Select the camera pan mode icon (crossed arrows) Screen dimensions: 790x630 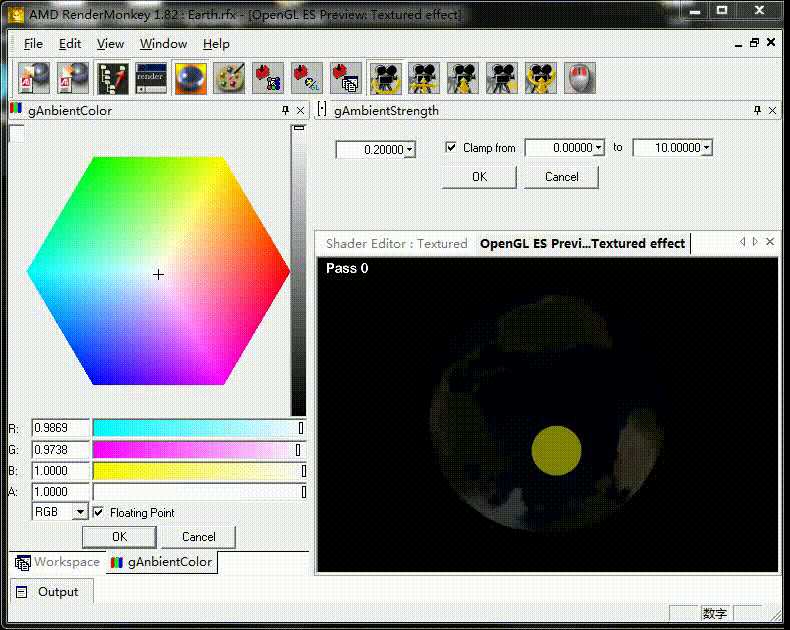coord(424,78)
